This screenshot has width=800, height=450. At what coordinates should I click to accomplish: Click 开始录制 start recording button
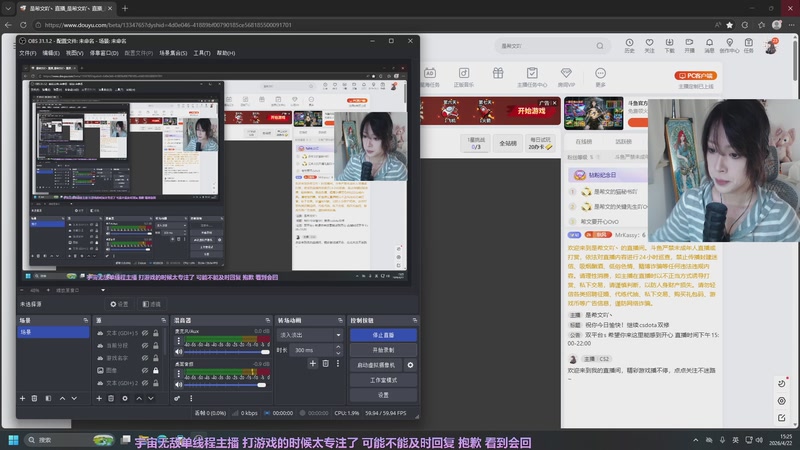tap(383, 350)
